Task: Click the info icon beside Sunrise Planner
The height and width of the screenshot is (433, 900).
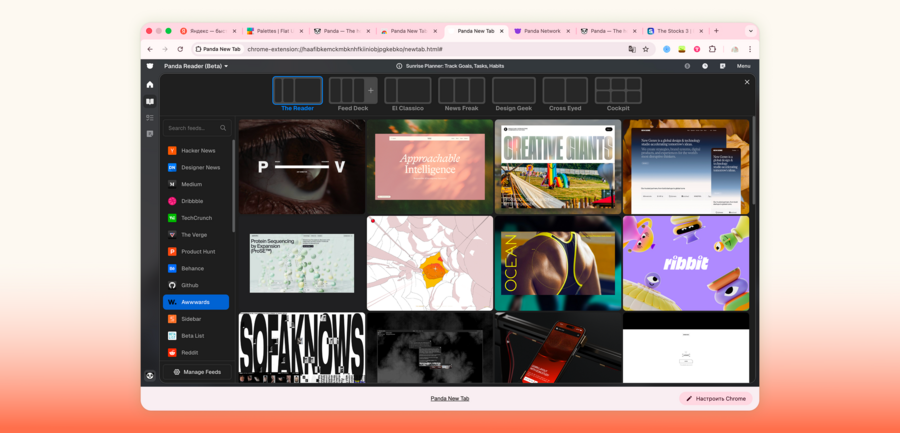Action: [399, 66]
